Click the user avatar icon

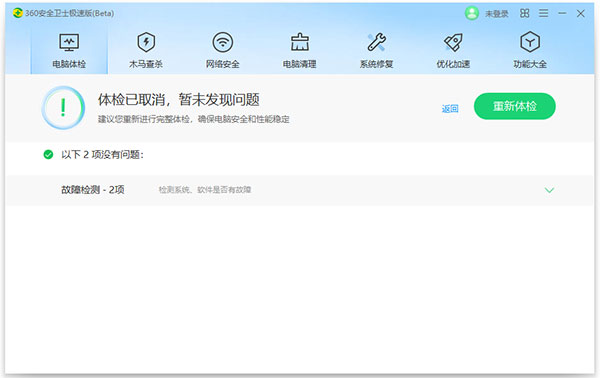[472, 13]
